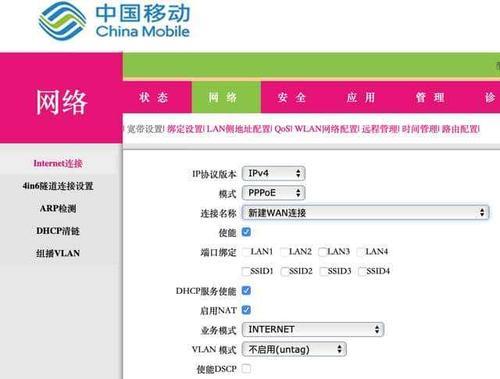Check the LAN2 port binding box
This screenshot has height=379, width=500.
(x=284, y=252)
